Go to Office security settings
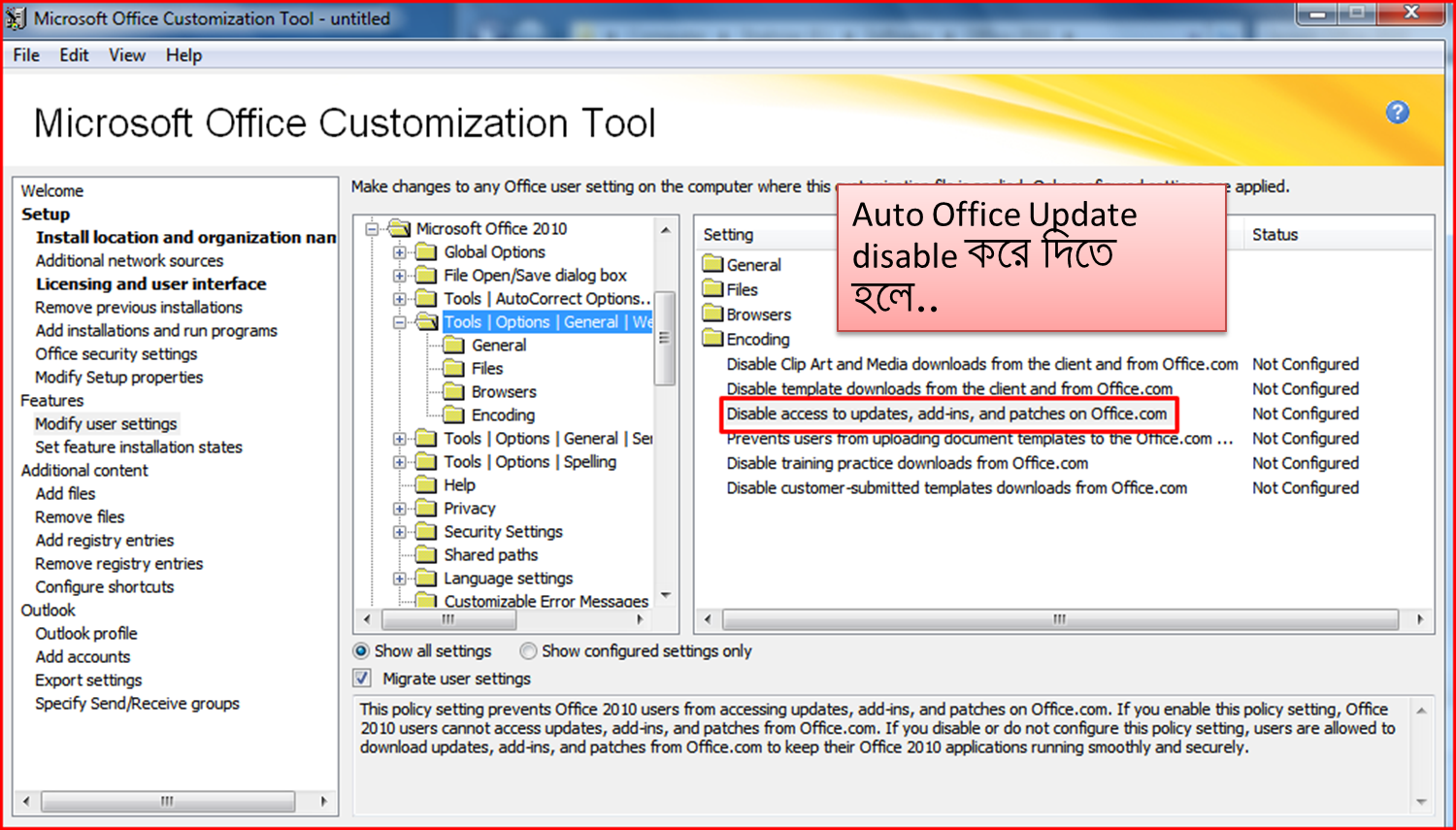1456x830 pixels. (x=116, y=354)
